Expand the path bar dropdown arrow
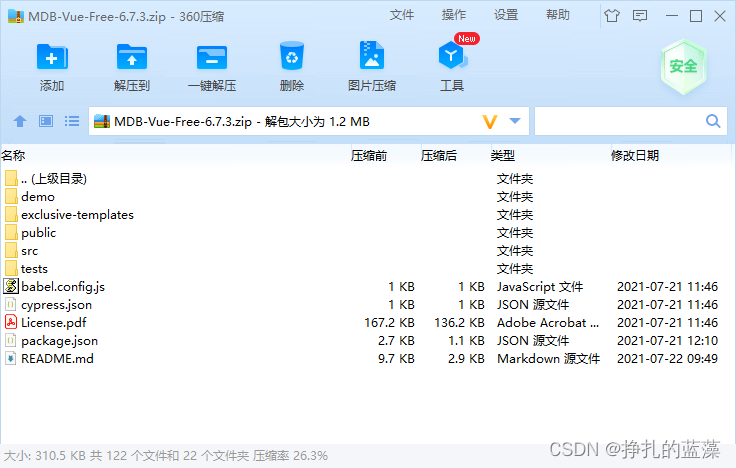Viewport: 736px width, 468px height. tap(515, 121)
